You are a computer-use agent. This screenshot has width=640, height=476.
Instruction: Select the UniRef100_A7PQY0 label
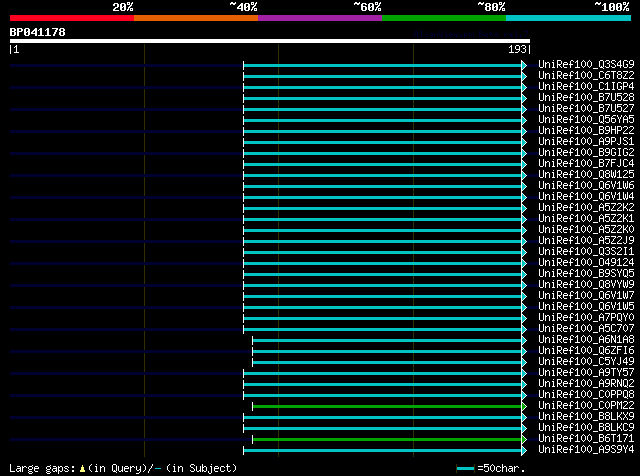pos(586,318)
